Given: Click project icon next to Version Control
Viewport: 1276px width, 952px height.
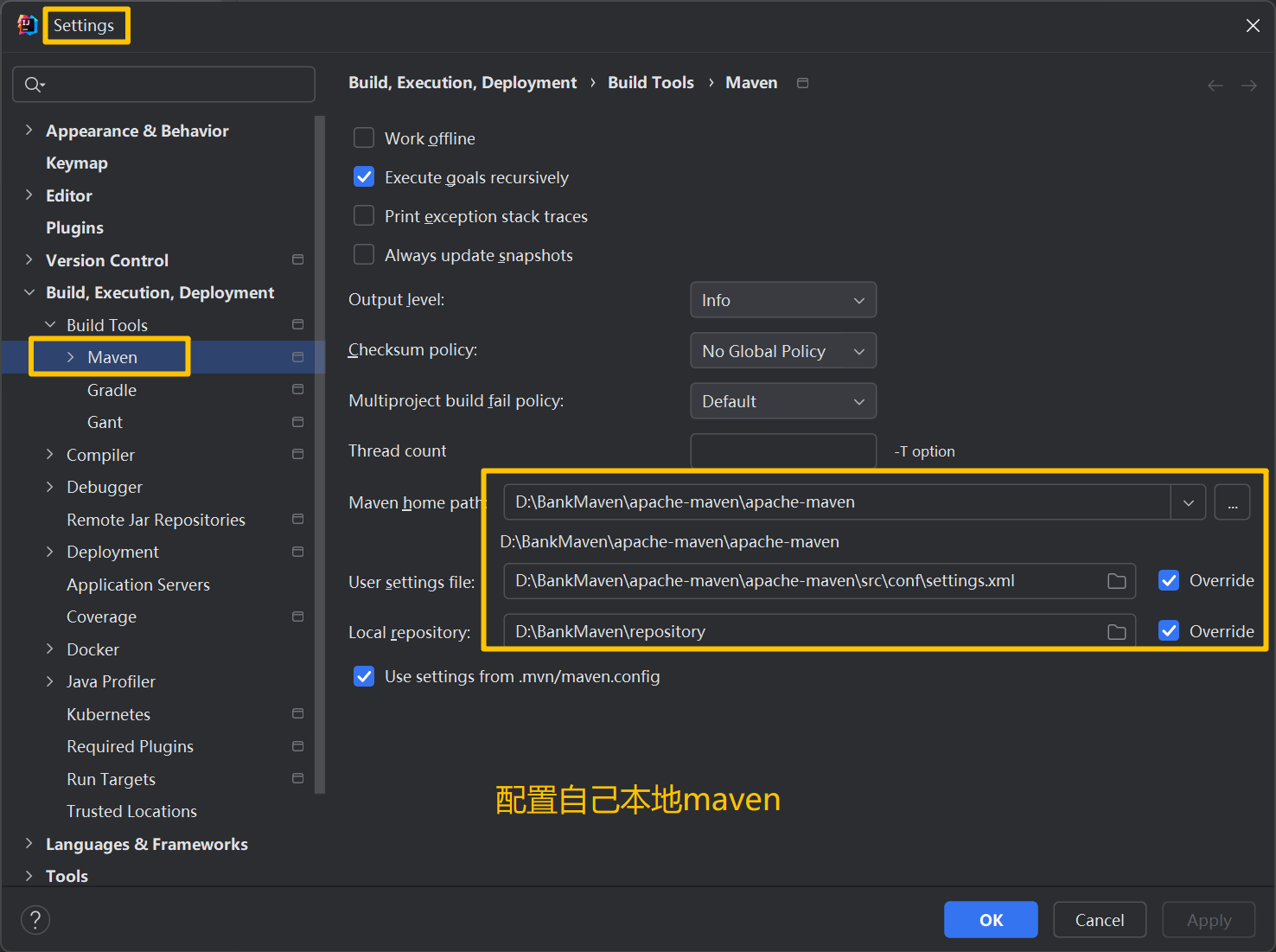Looking at the screenshot, I should click(x=297, y=259).
